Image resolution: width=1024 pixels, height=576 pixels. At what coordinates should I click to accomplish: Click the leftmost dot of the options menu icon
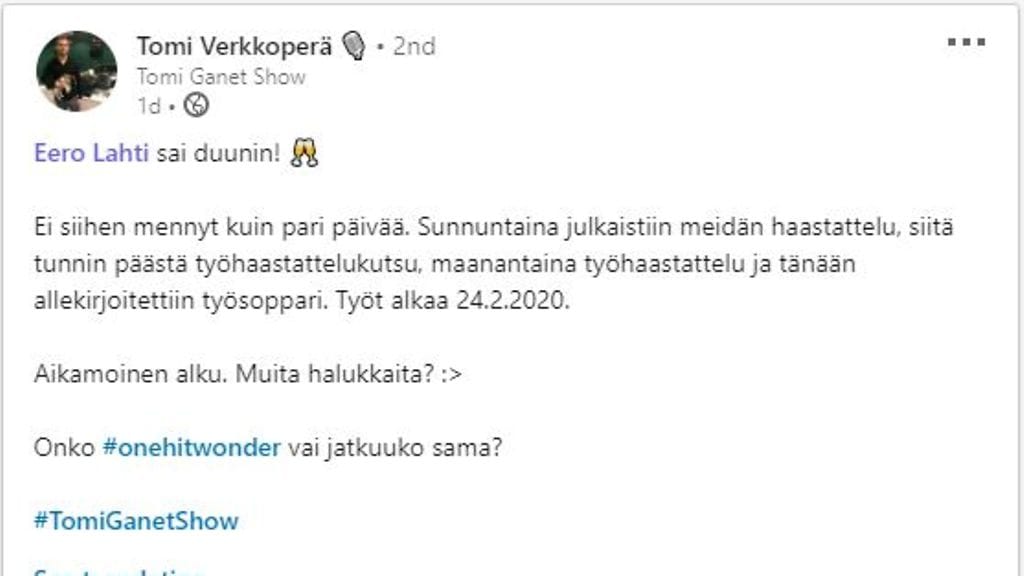[x=953, y=42]
